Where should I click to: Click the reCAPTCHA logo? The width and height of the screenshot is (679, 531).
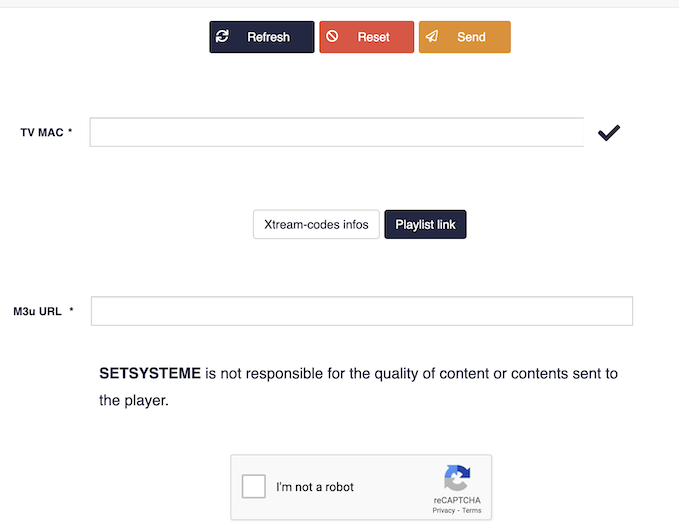pyautogui.click(x=457, y=477)
